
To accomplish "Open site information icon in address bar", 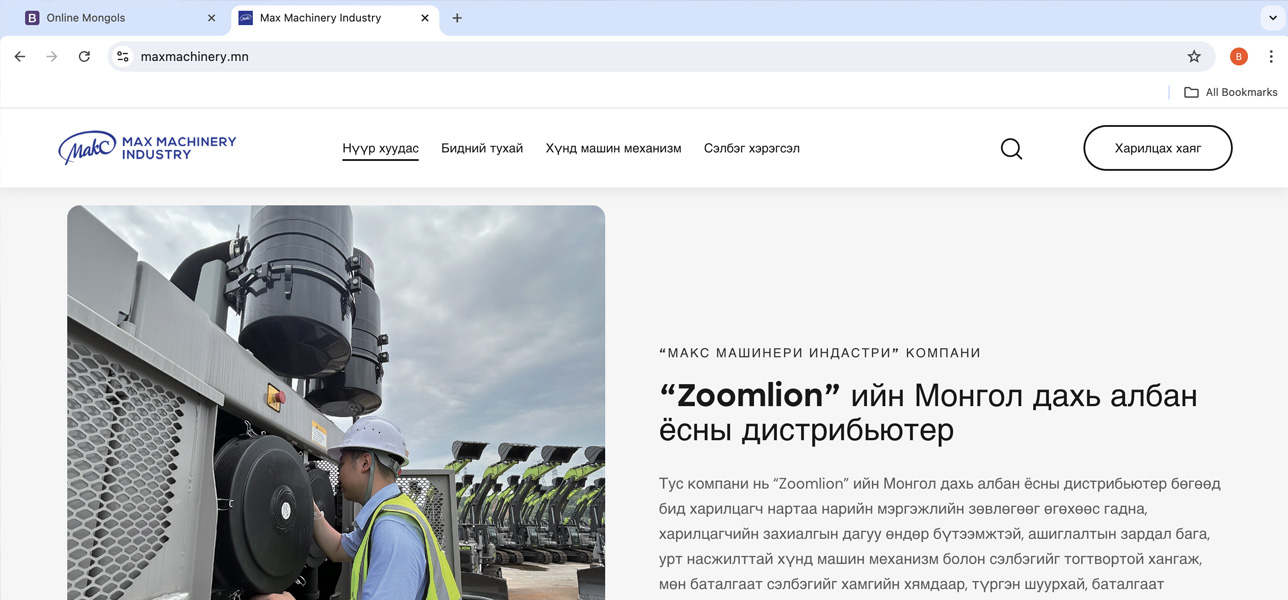I will coord(123,57).
